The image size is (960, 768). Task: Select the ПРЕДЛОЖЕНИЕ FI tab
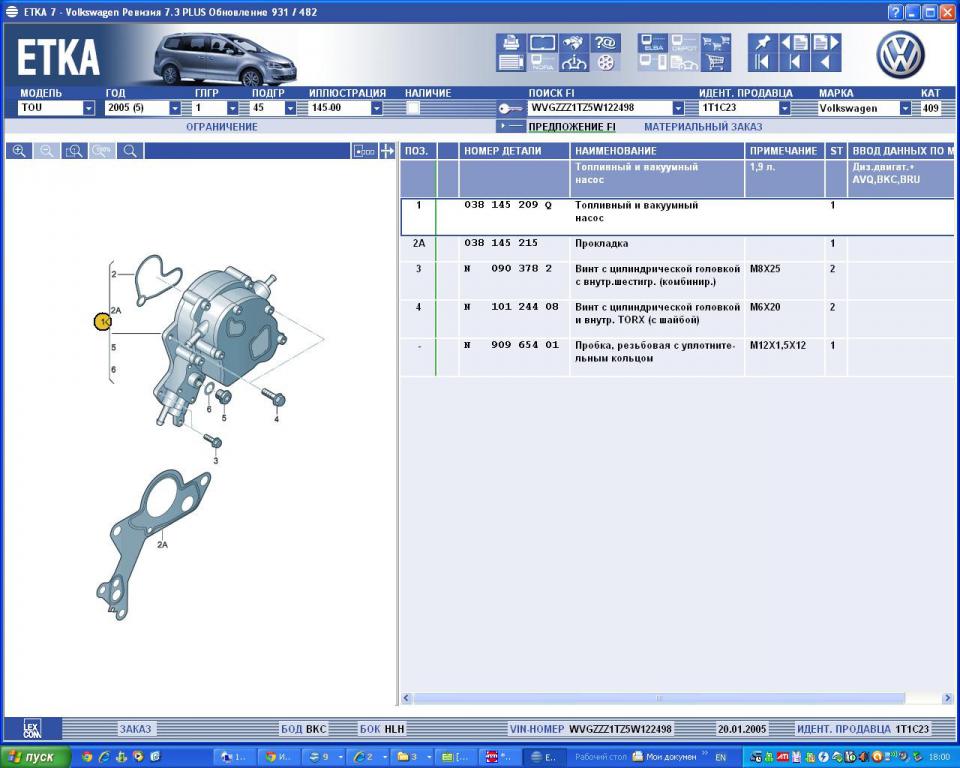pyautogui.click(x=572, y=127)
